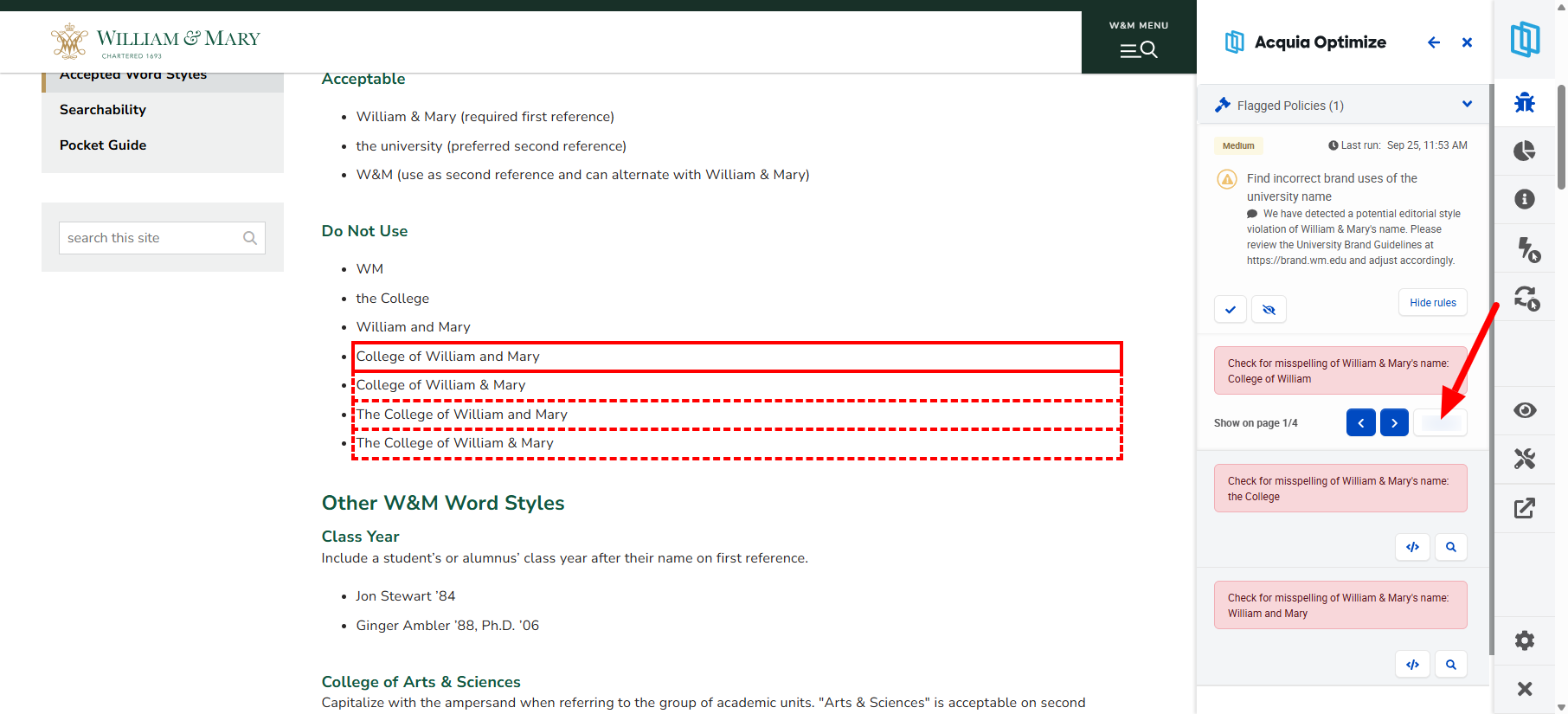Click the rescan page sync icon
This screenshot has width=1568, height=714.
pyautogui.click(x=1525, y=299)
